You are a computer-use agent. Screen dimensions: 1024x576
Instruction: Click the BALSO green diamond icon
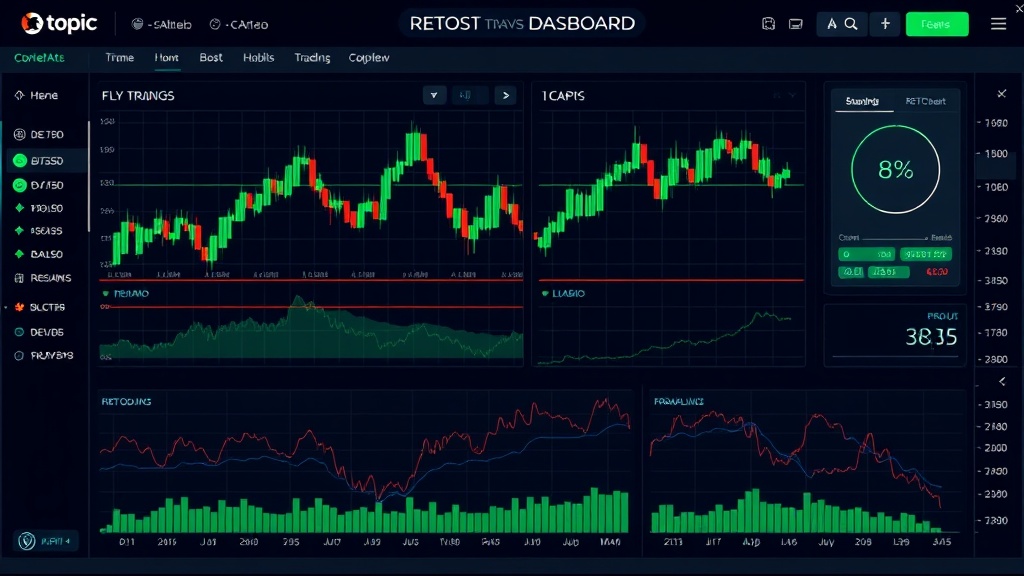pos(19,254)
